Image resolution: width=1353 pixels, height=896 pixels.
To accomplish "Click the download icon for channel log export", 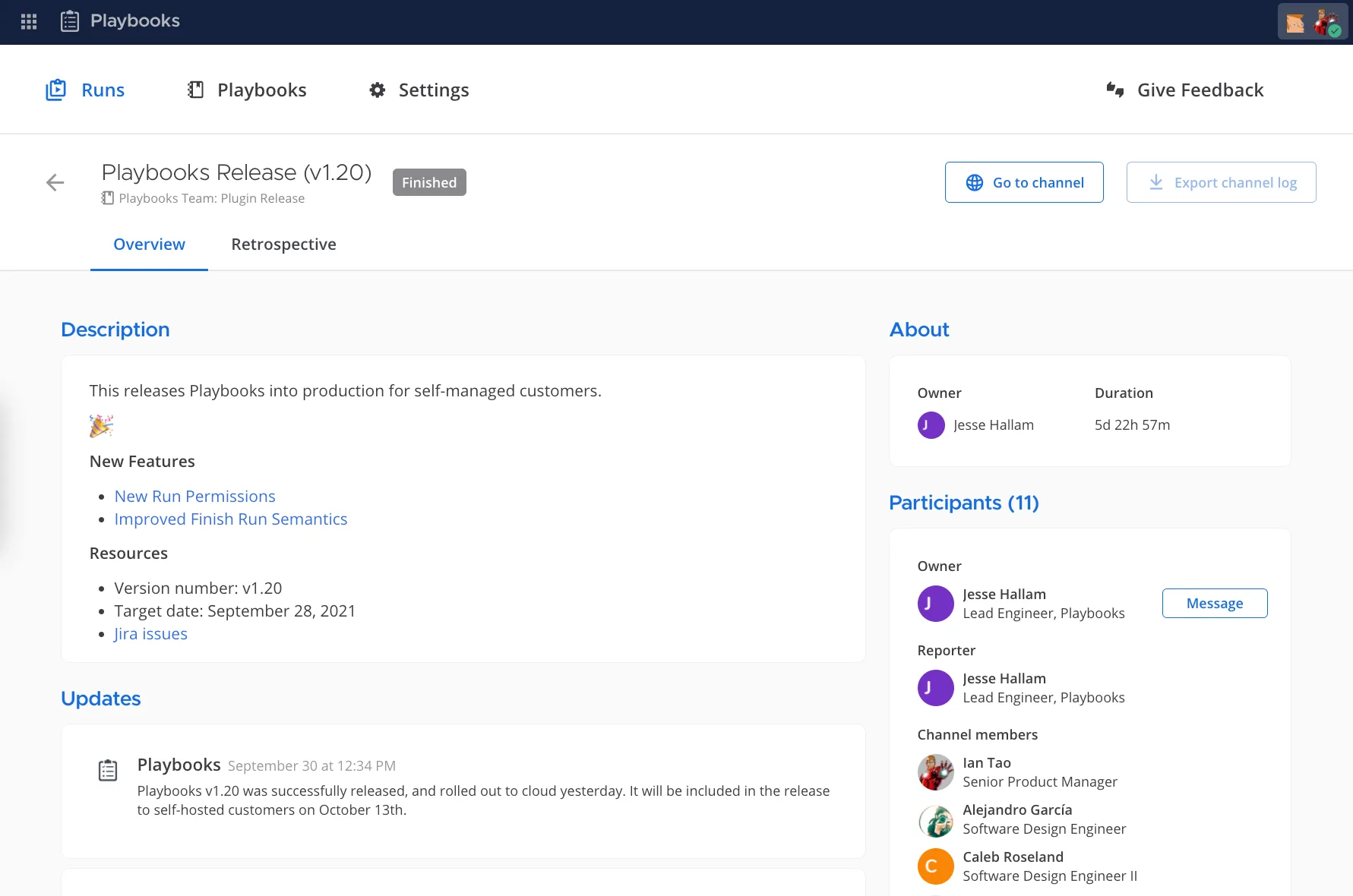I will click(1155, 182).
